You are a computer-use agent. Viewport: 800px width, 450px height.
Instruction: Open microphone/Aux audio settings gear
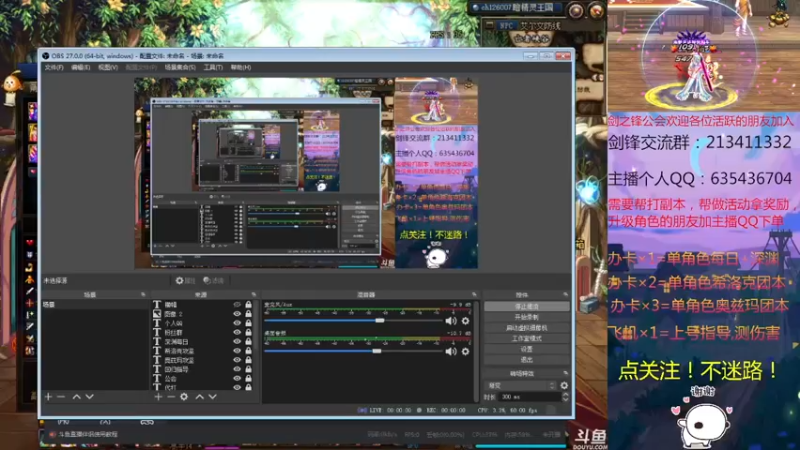click(x=465, y=321)
